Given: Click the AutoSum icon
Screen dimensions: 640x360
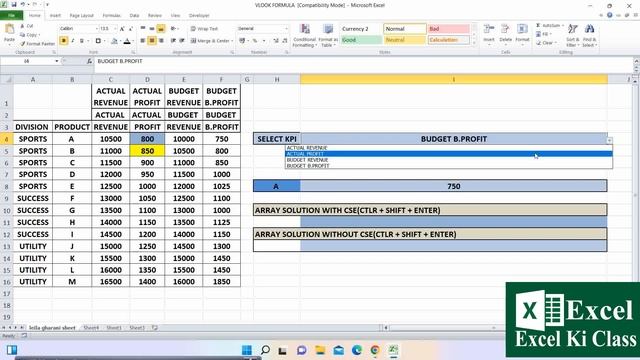Looking at the screenshot, I should [538, 25].
